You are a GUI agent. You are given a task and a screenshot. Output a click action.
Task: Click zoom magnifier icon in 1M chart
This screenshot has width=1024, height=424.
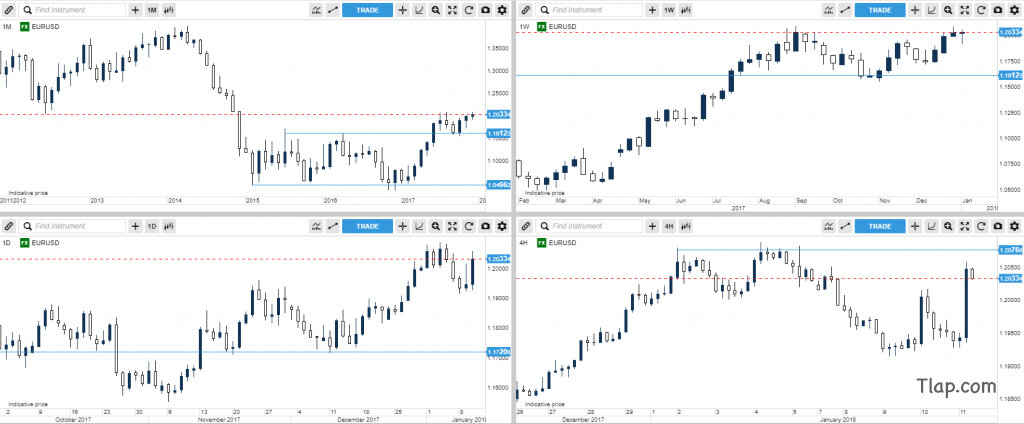(435, 10)
